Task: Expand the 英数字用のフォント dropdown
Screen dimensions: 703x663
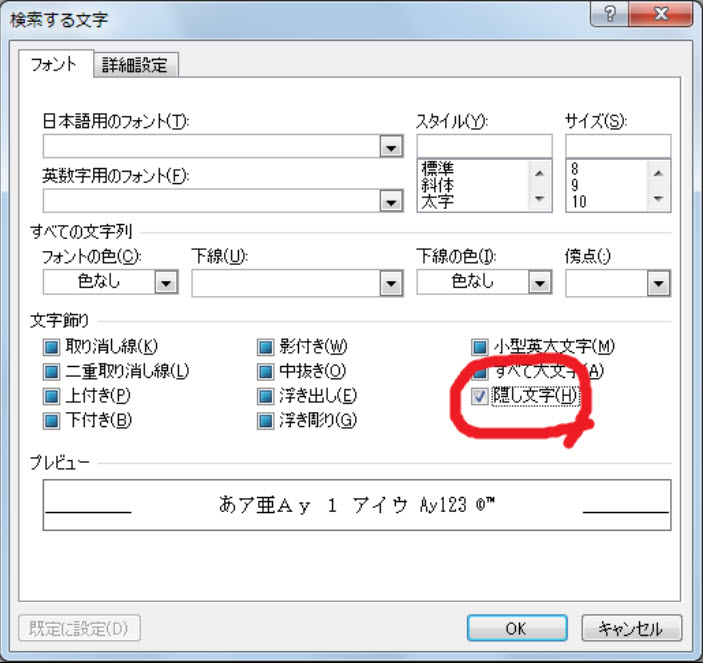Action: [391, 201]
